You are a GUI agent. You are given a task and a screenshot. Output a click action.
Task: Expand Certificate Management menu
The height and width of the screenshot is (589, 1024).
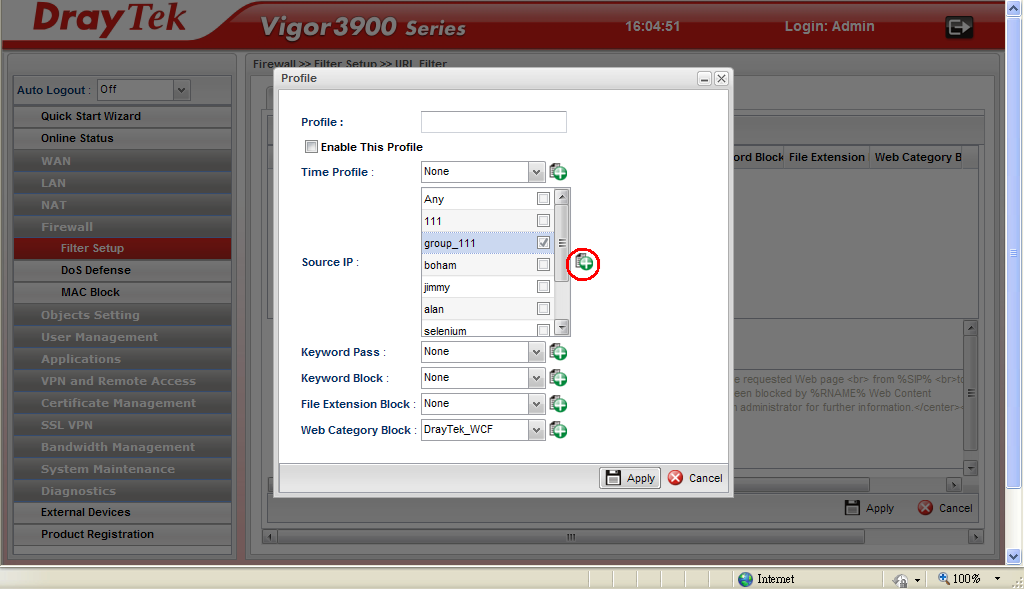point(122,403)
